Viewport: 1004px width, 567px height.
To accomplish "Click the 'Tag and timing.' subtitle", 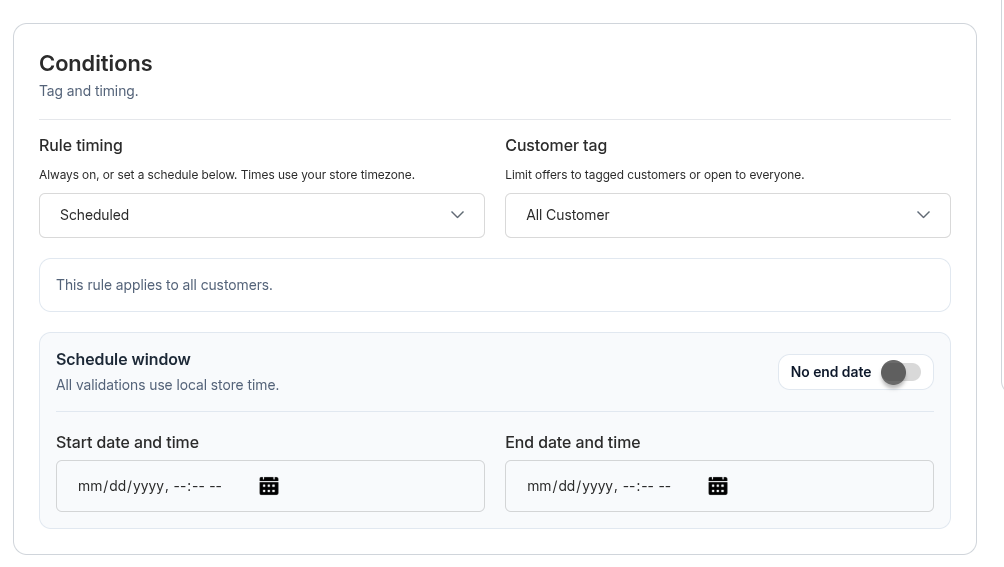I will [x=88, y=91].
